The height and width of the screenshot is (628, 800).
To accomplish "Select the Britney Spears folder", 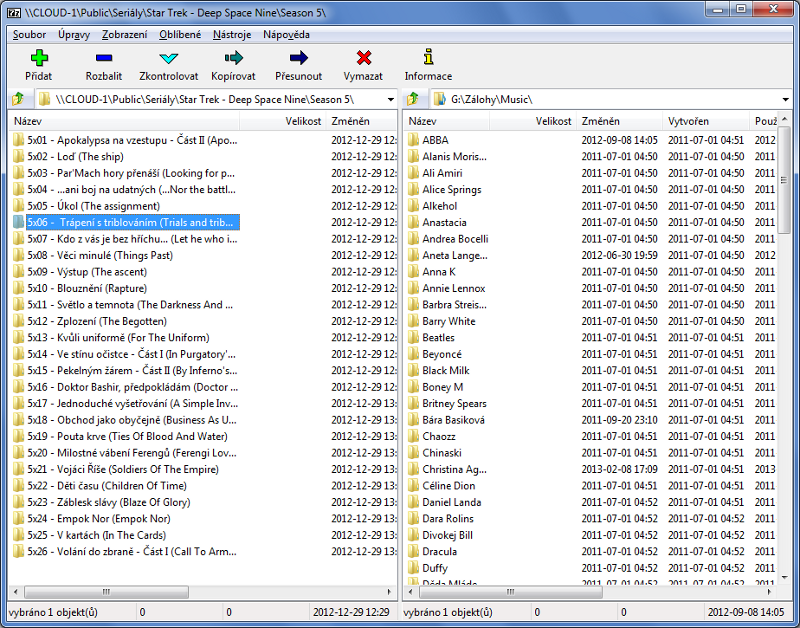I will point(454,403).
